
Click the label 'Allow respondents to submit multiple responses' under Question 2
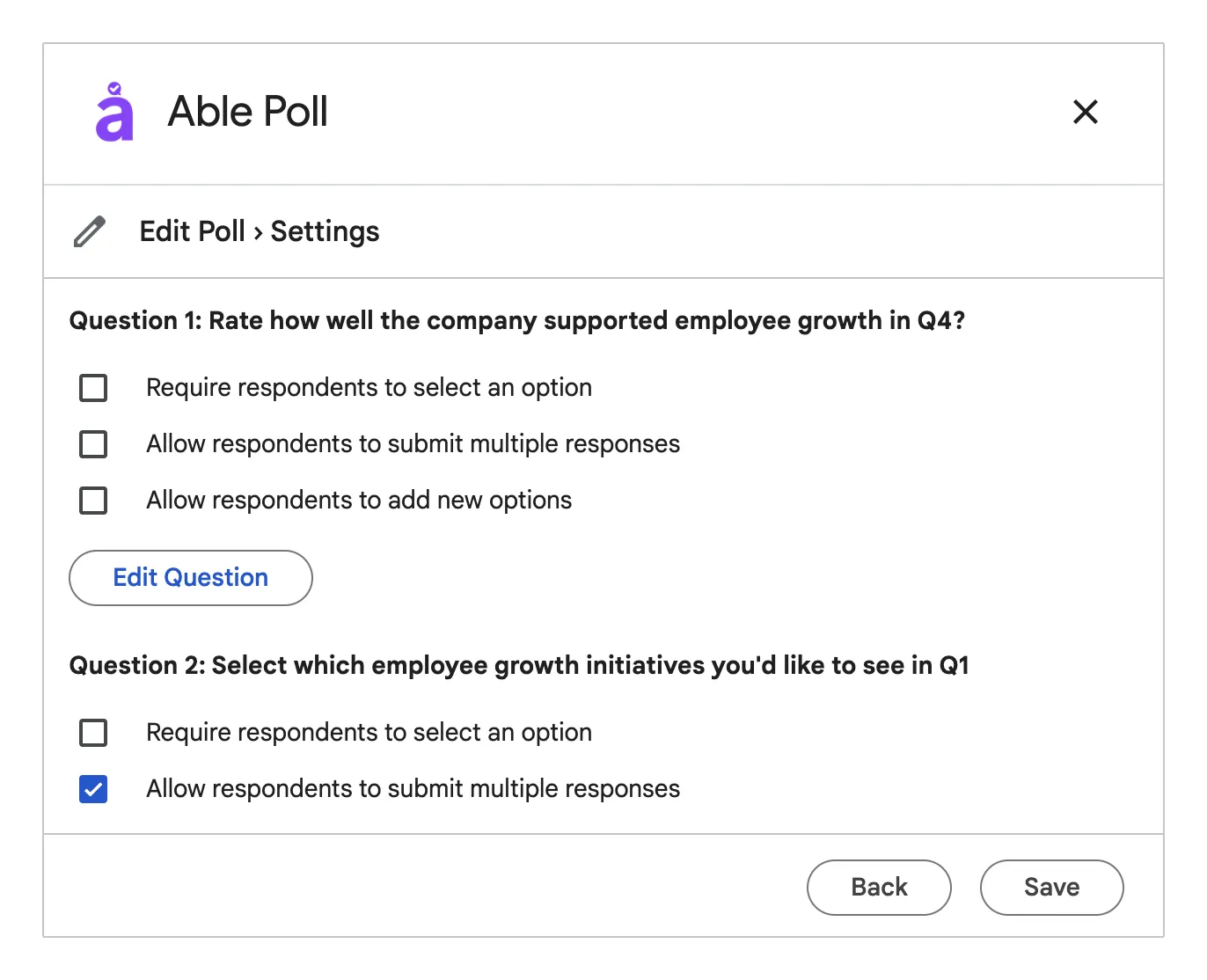[x=413, y=789]
